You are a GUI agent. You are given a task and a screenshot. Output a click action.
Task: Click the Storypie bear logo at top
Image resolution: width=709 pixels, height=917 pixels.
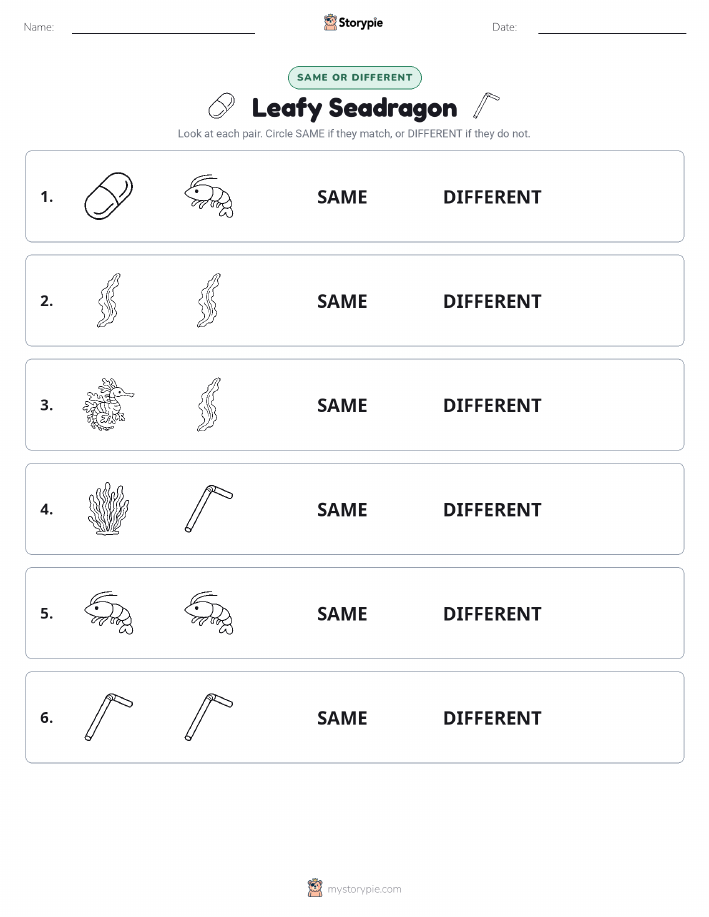click(330, 22)
